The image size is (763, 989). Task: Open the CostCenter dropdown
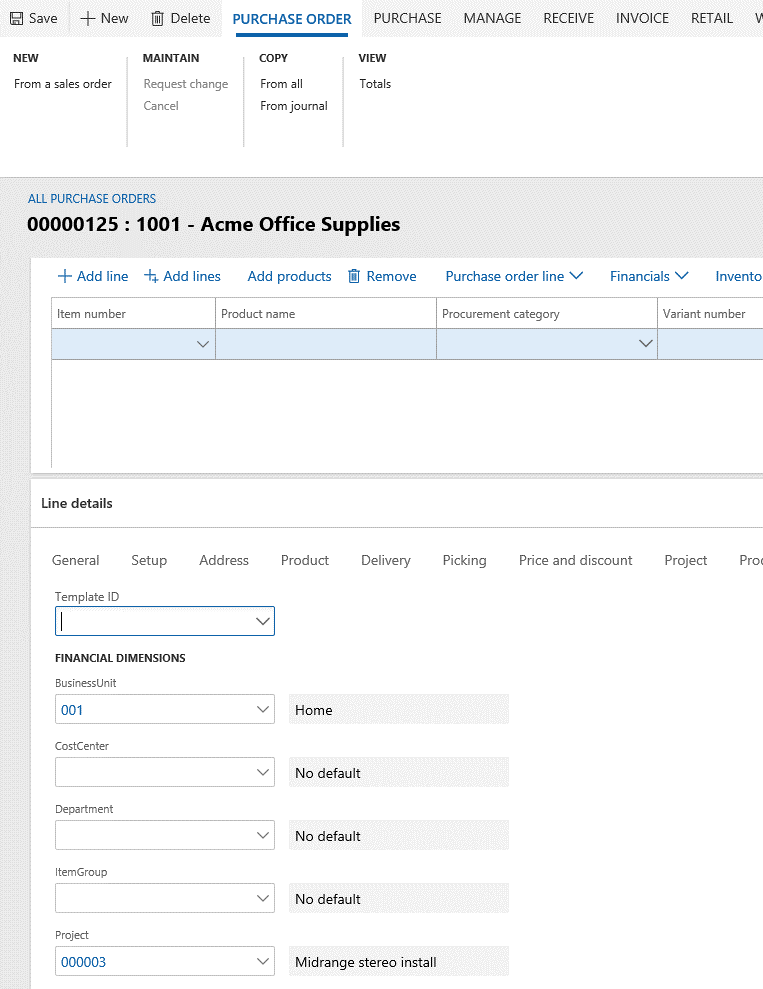click(x=263, y=773)
